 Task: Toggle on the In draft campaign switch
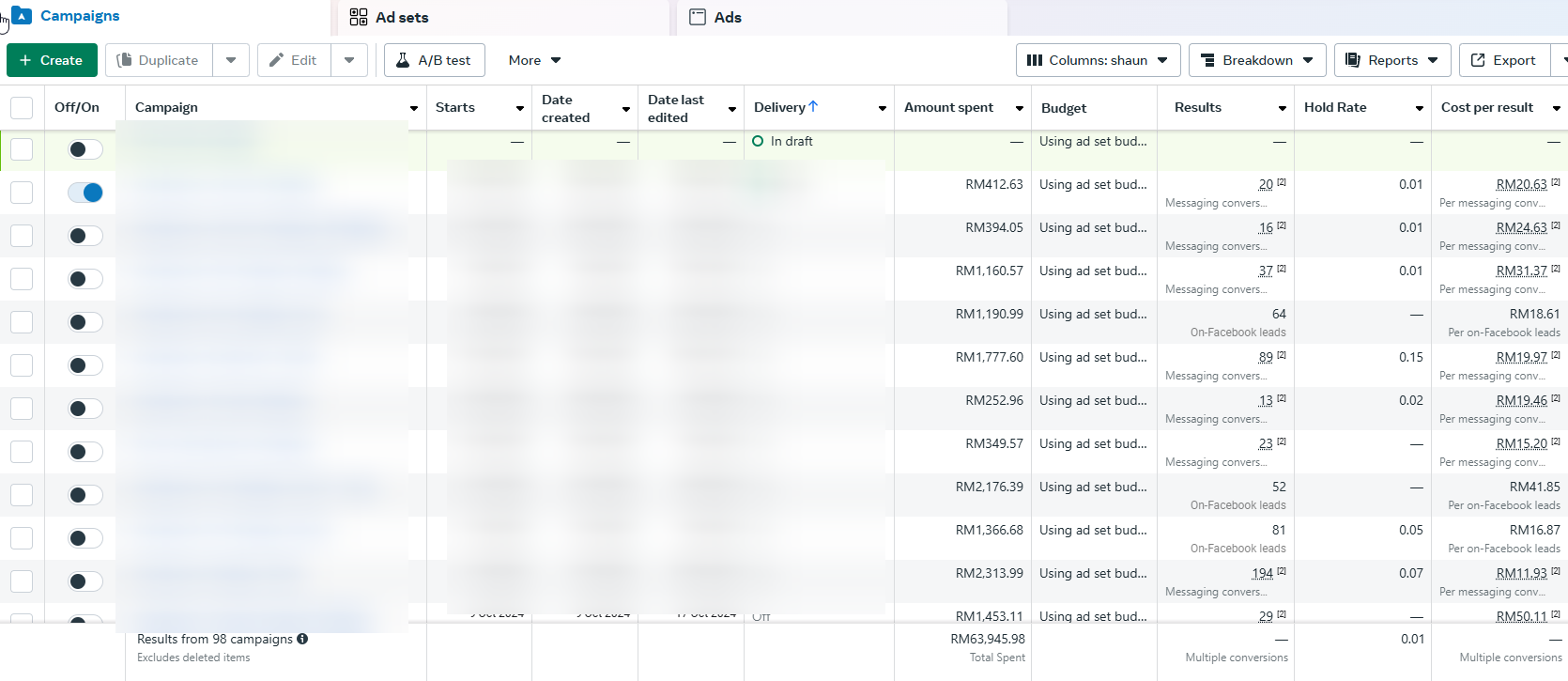[x=85, y=149]
